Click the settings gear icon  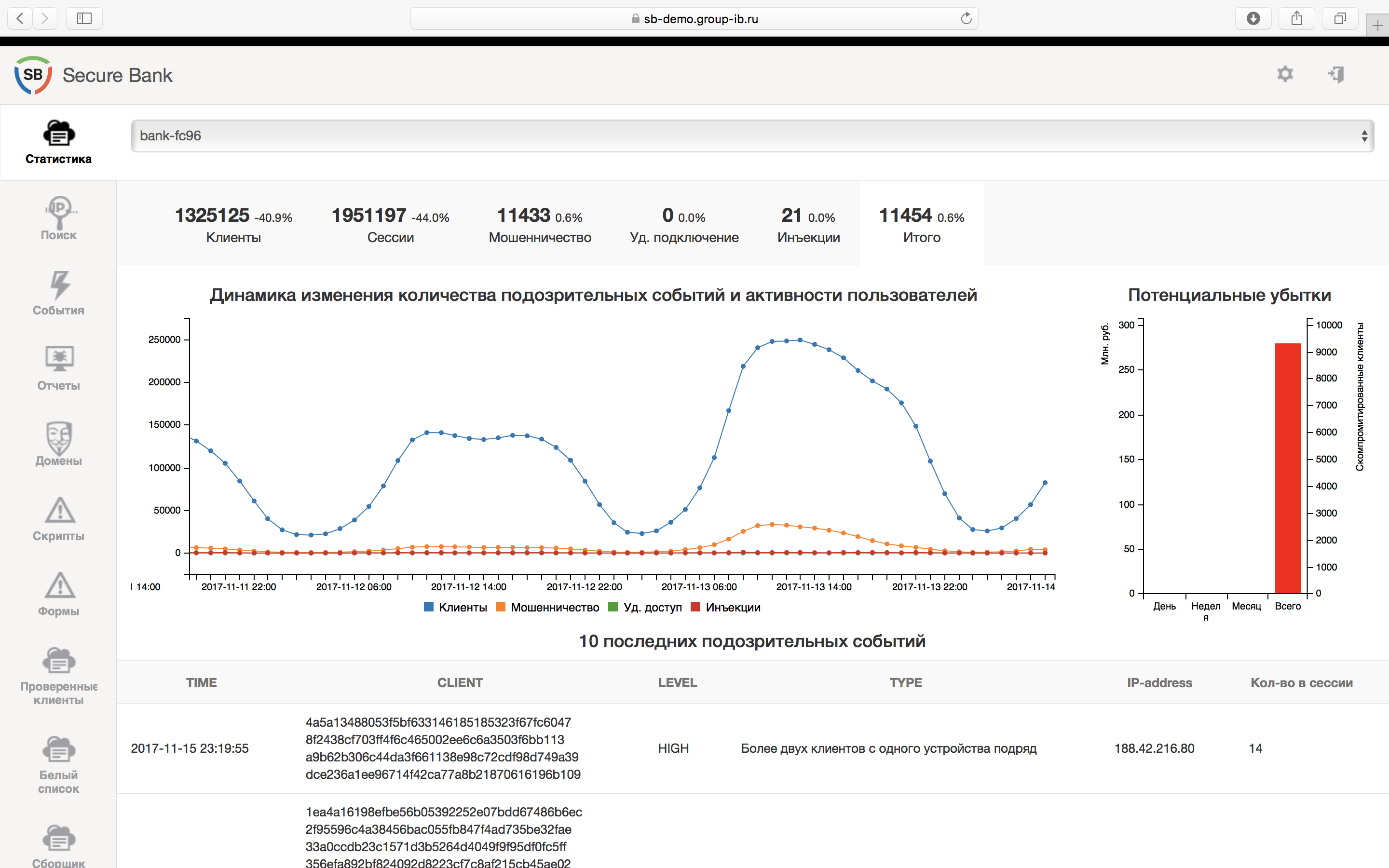[x=1284, y=74]
